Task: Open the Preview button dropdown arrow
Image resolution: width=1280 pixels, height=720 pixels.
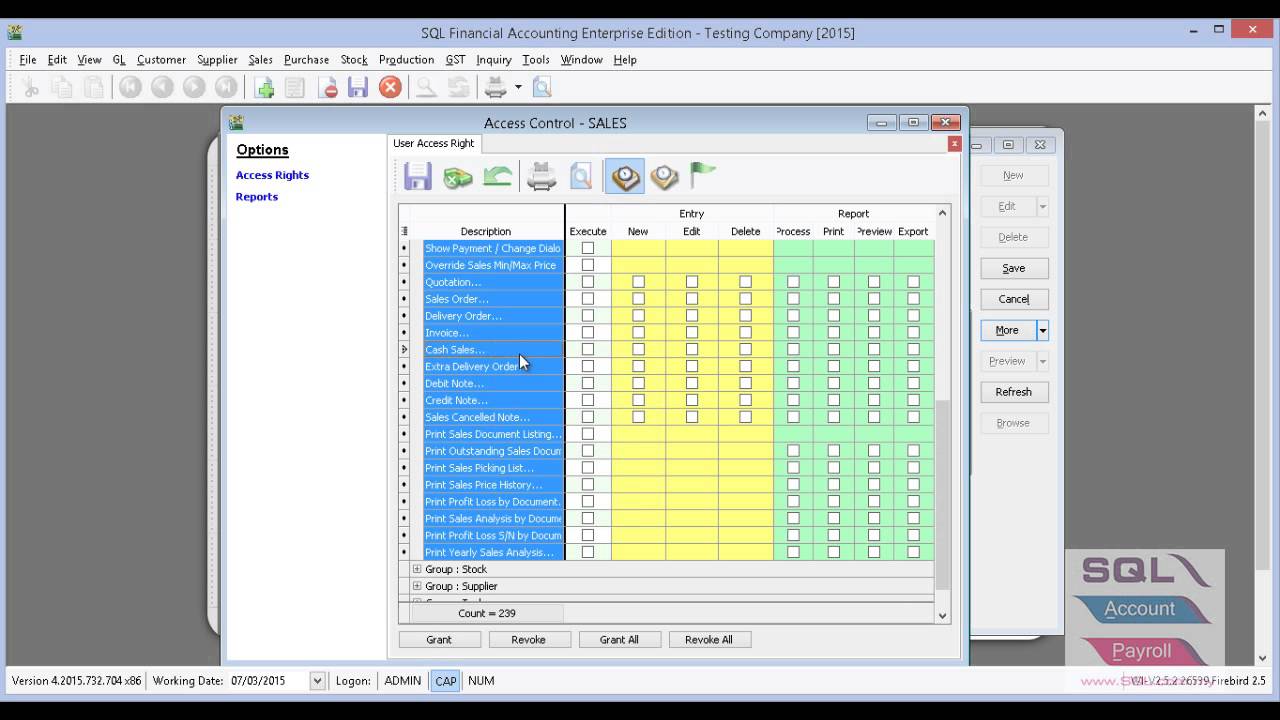Action: (x=1042, y=361)
